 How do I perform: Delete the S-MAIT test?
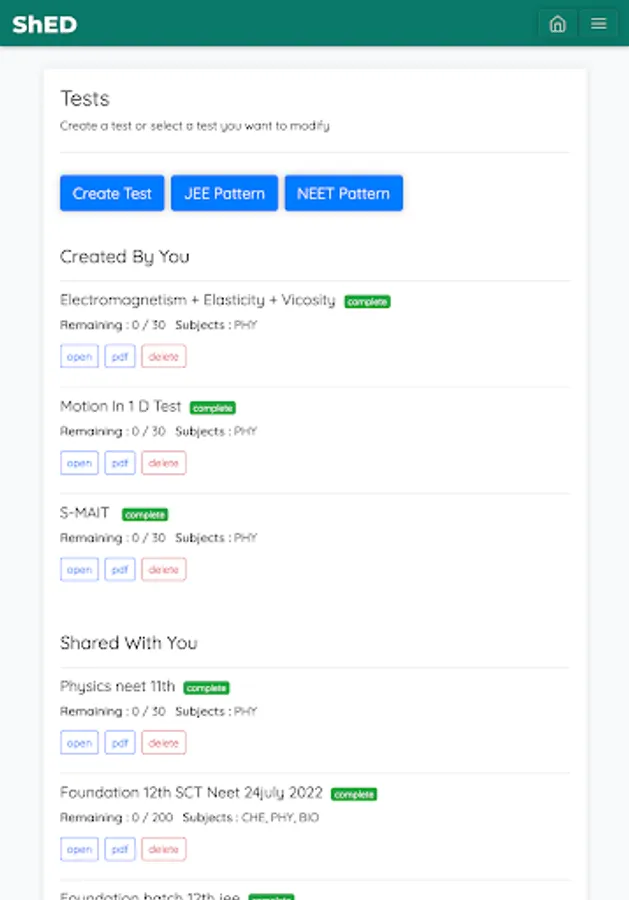click(163, 569)
